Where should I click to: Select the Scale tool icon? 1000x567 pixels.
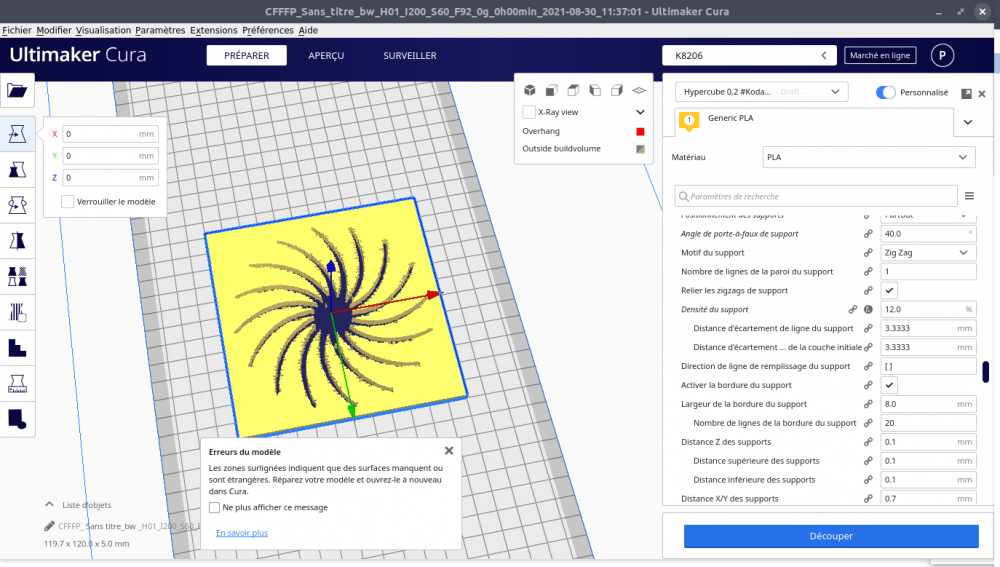pyautogui.click(x=17, y=170)
